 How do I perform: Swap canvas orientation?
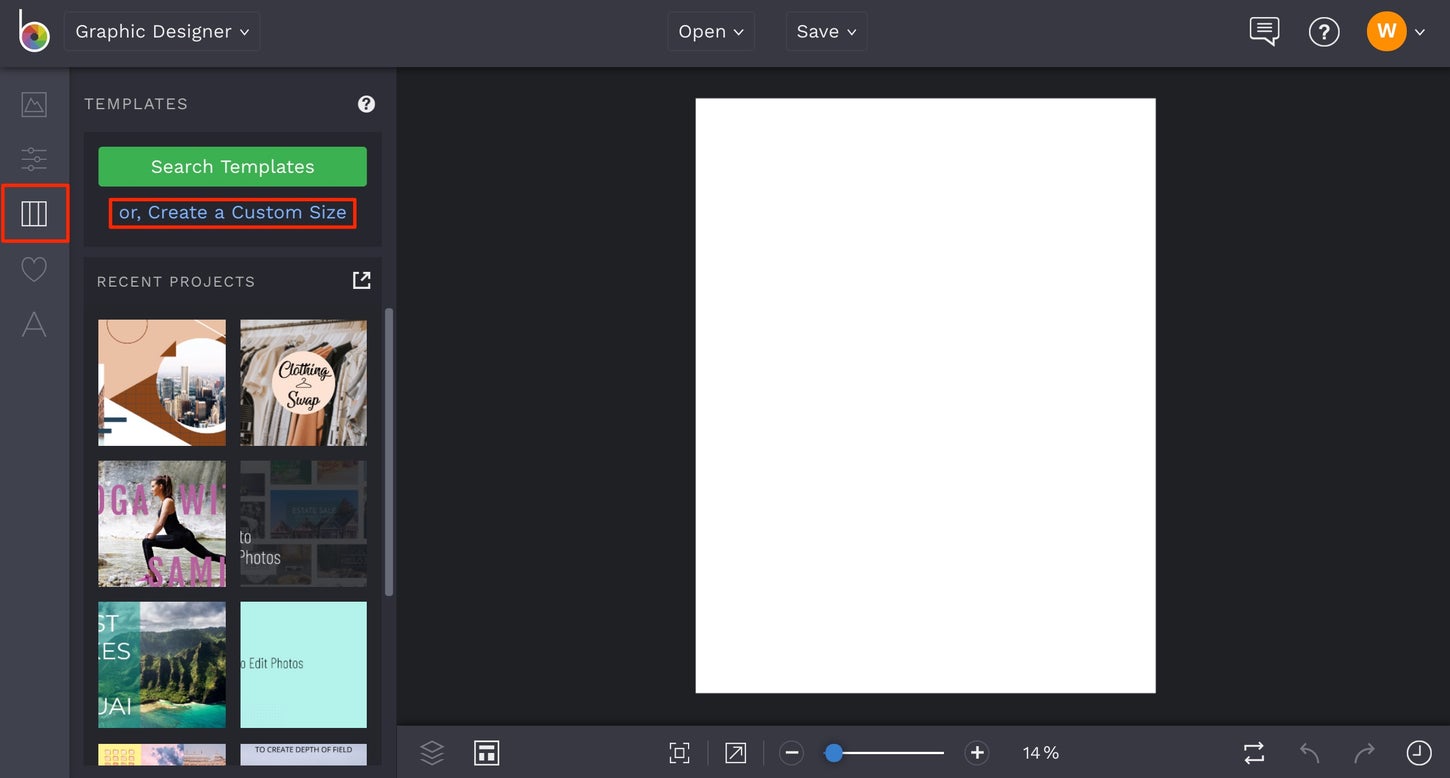(1252, 752)
